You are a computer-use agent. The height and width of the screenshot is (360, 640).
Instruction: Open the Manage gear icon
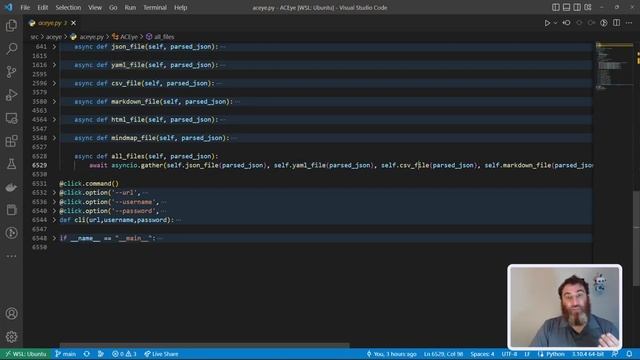click(x=11, y=337)
